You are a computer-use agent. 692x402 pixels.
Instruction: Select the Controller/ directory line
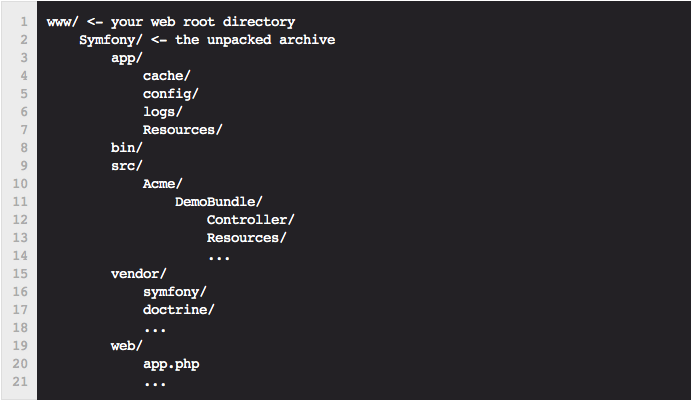(250, 220)
